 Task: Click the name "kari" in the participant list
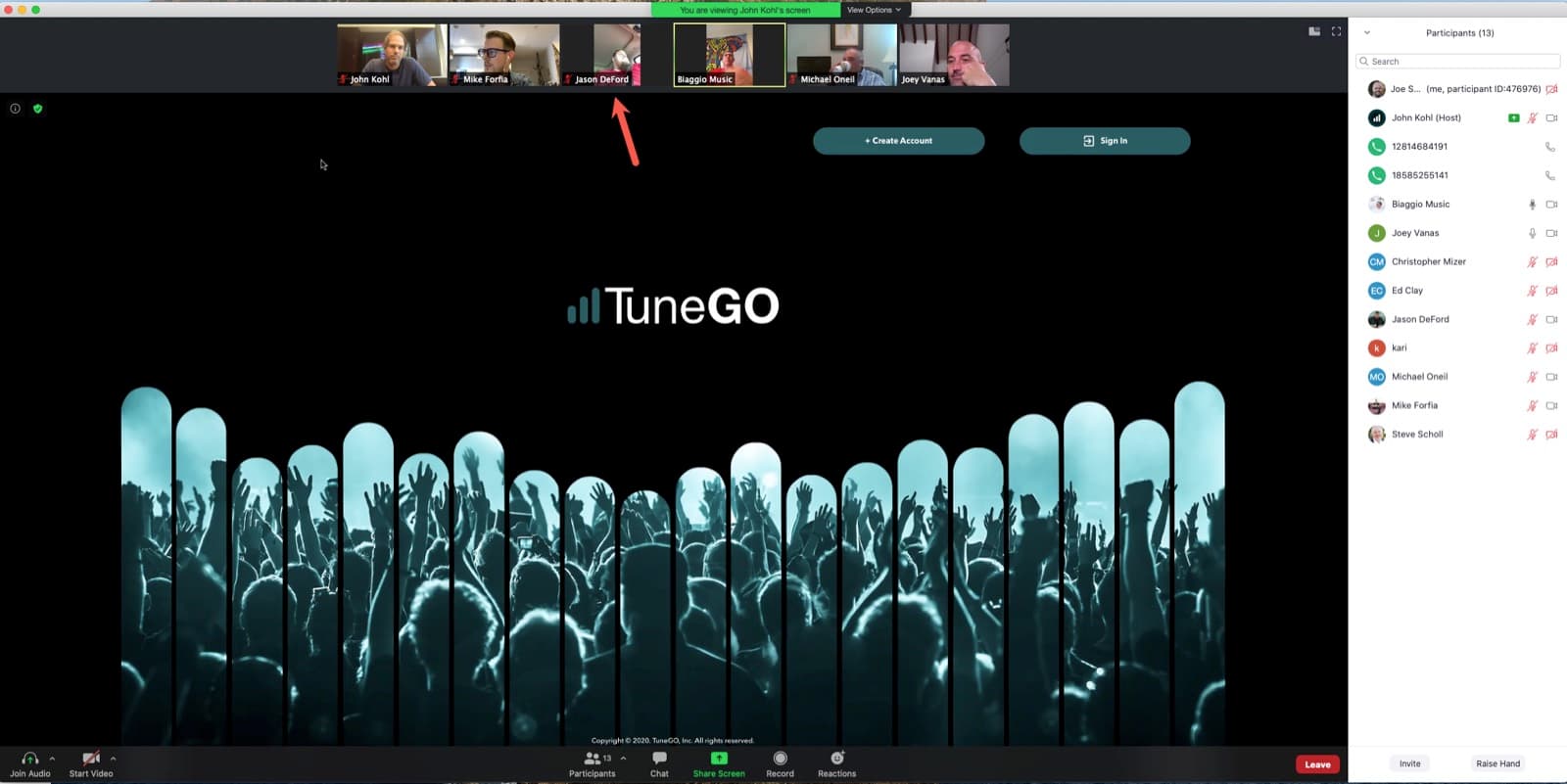click(1400, 348)
